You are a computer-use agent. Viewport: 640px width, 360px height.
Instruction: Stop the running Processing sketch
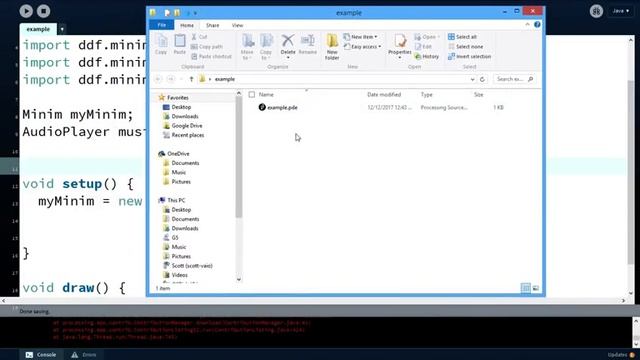(x=43, y=11)
